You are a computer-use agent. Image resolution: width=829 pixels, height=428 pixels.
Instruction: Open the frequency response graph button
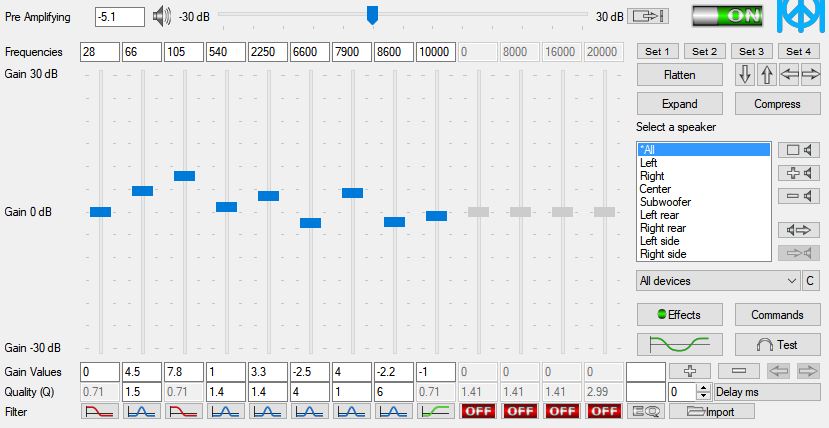point(679,344)
